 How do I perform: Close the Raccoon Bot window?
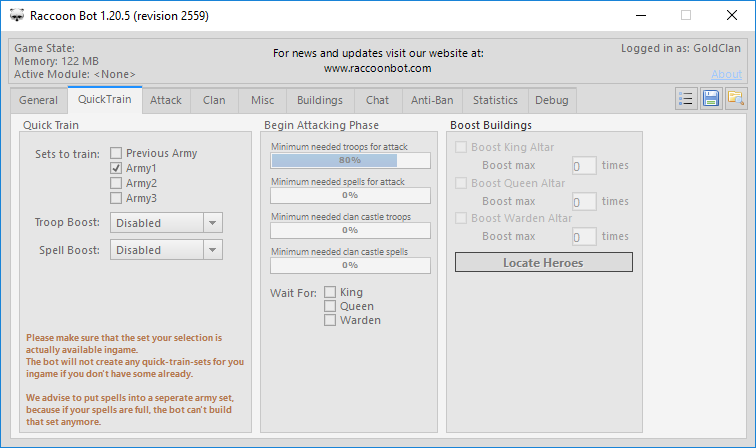click(x=731, y=15)
